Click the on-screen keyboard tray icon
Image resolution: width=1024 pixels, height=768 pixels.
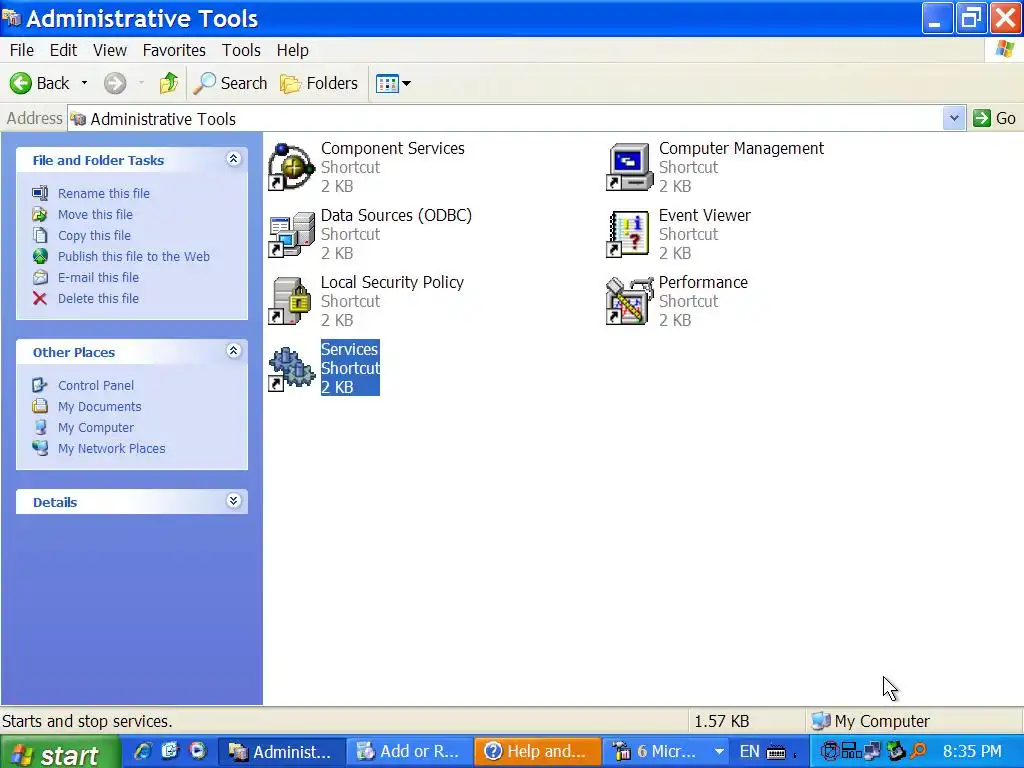(x=776, y=753)
